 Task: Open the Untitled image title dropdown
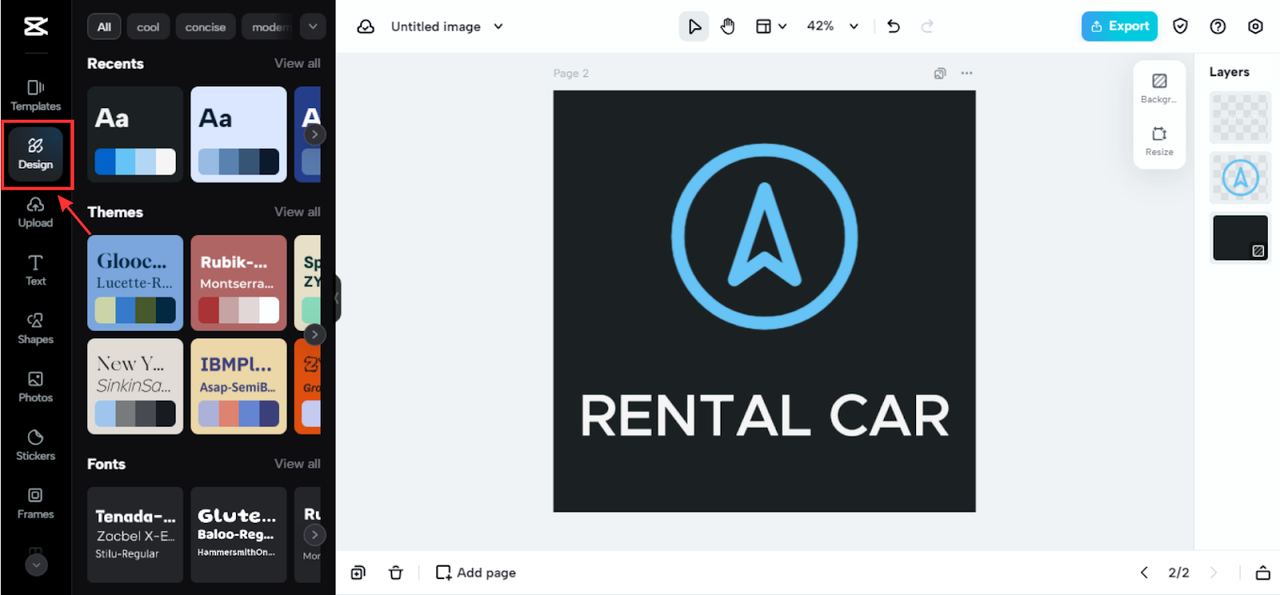(x=446, y=27)
